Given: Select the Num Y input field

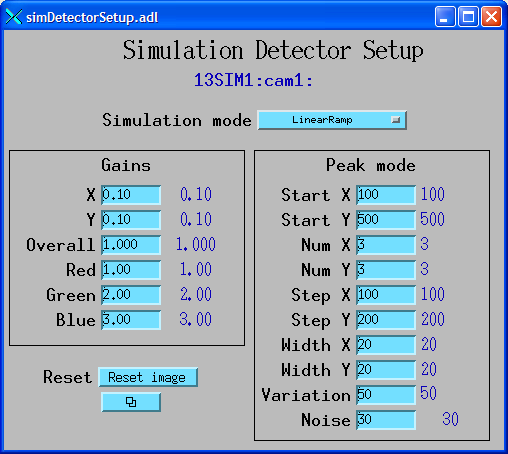Looking at the screenshot, I should 386,270.
